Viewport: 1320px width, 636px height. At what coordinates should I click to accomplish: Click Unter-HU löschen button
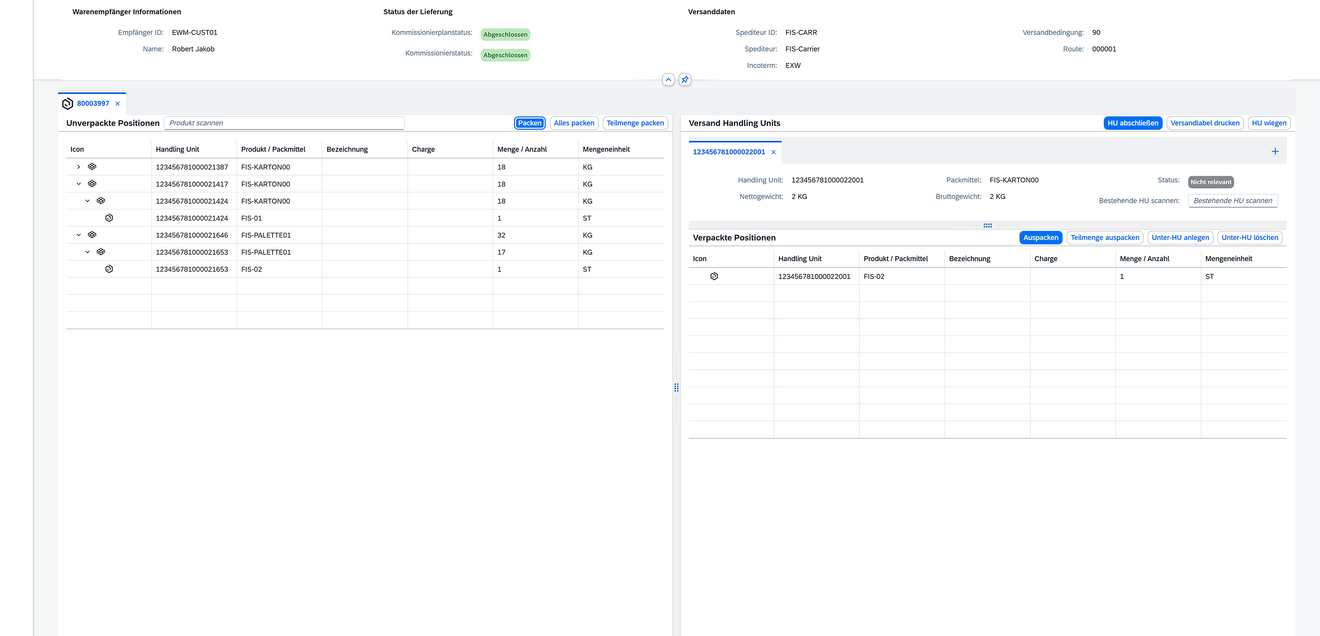pyautogui.click(x=1250, y=238)
